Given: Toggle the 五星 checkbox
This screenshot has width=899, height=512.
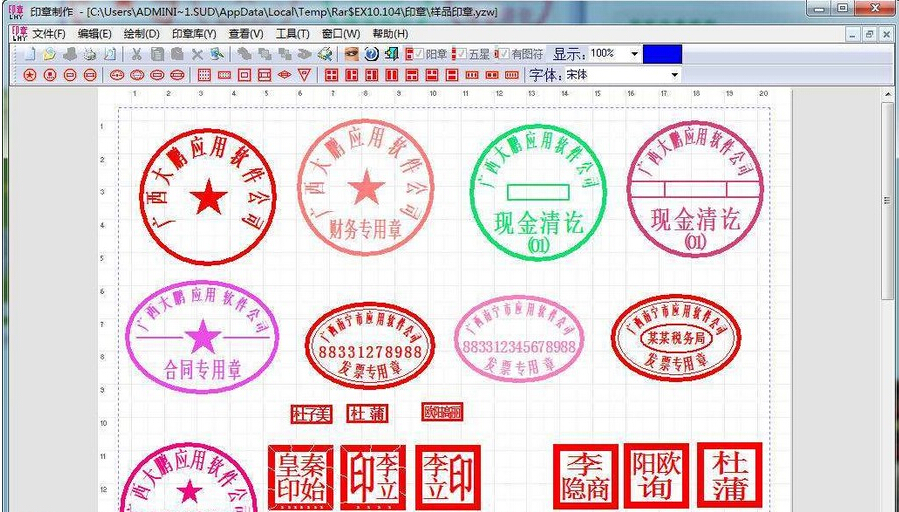Looking at the screenshot, I should (462, 54).
